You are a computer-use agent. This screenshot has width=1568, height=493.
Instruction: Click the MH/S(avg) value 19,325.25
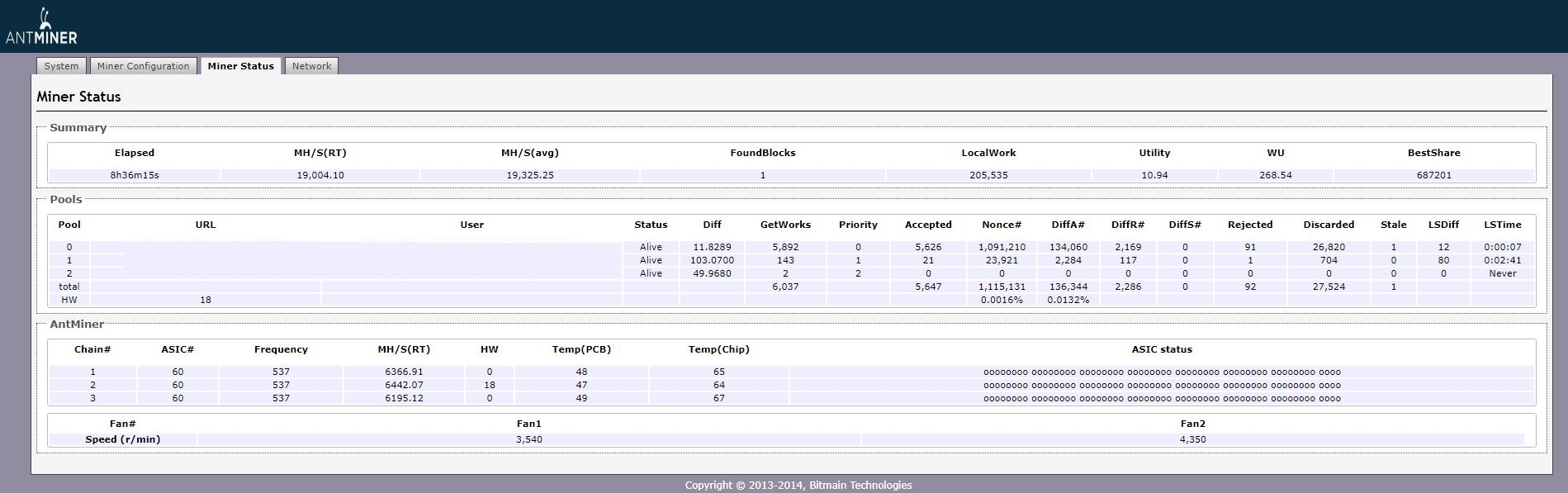(530, 175)
